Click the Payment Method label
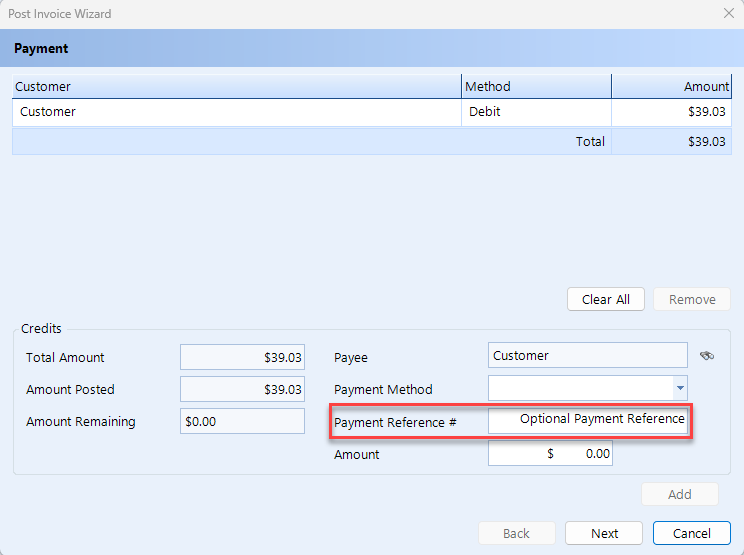The image size is (744, 555). [x=383, y=389]
